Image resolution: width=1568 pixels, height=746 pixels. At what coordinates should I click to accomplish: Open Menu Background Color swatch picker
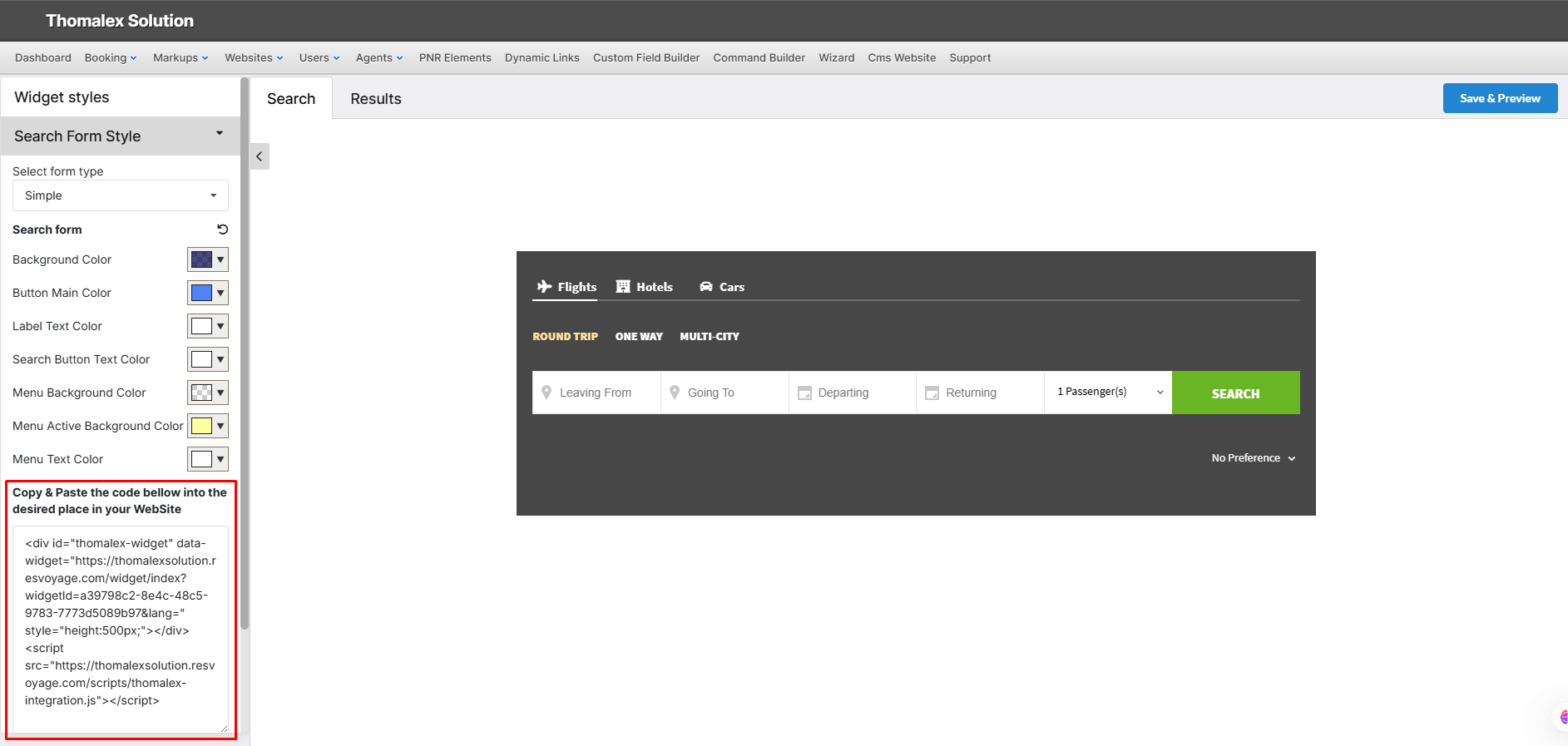point(208,393)
